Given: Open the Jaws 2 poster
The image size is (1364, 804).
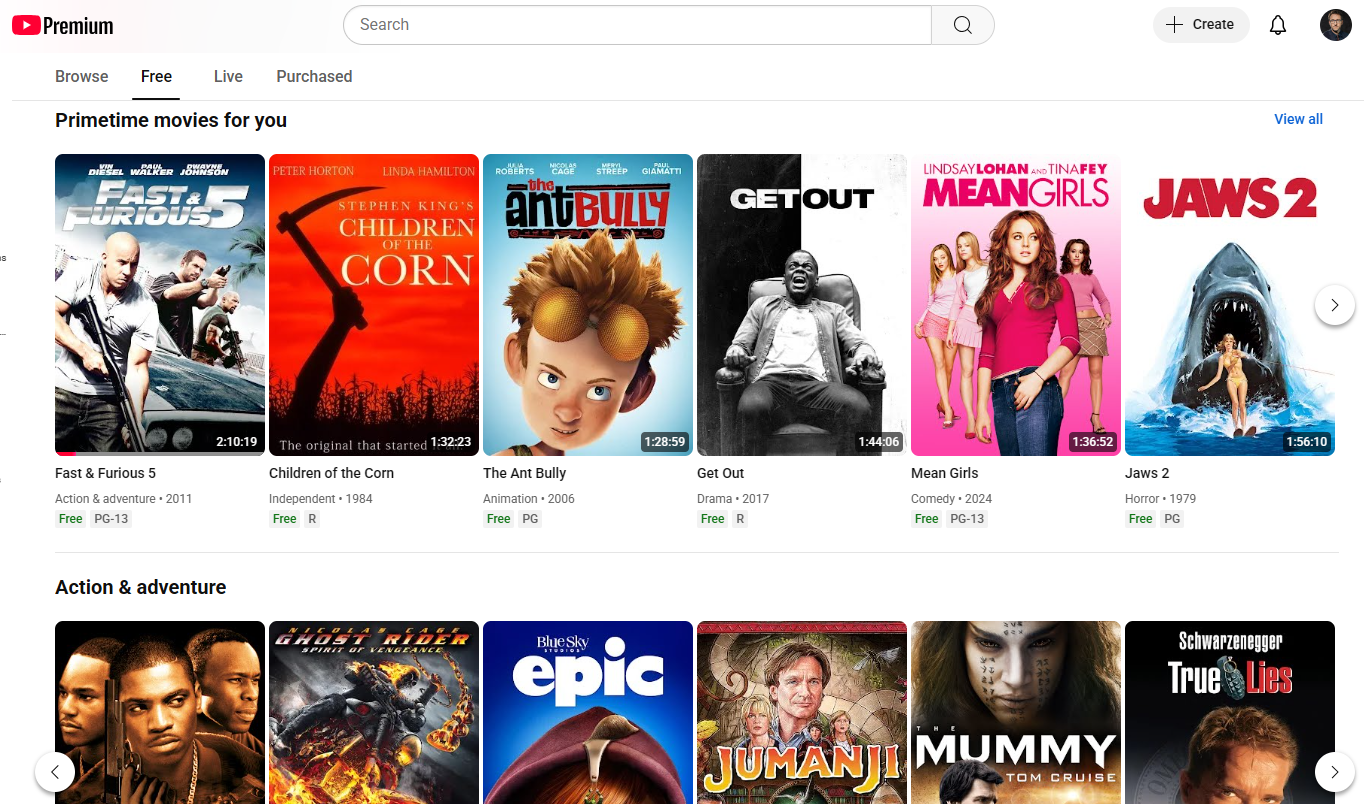Looking at the screenshot, I should point(1229,304).
